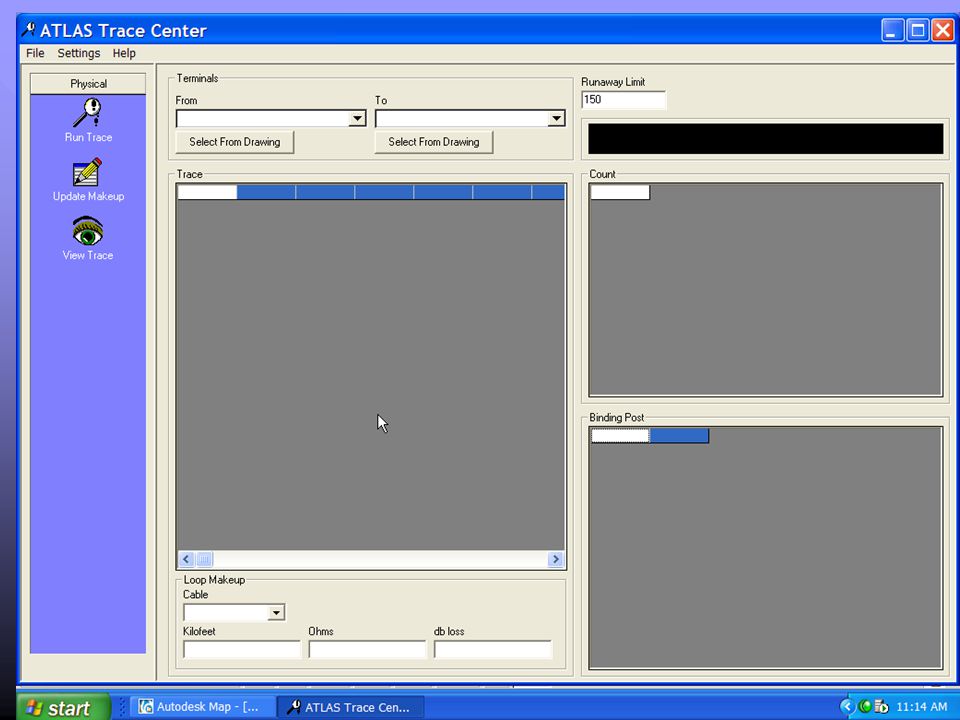Click the db loss input field

pyautogui.click(x=493, y=649)
